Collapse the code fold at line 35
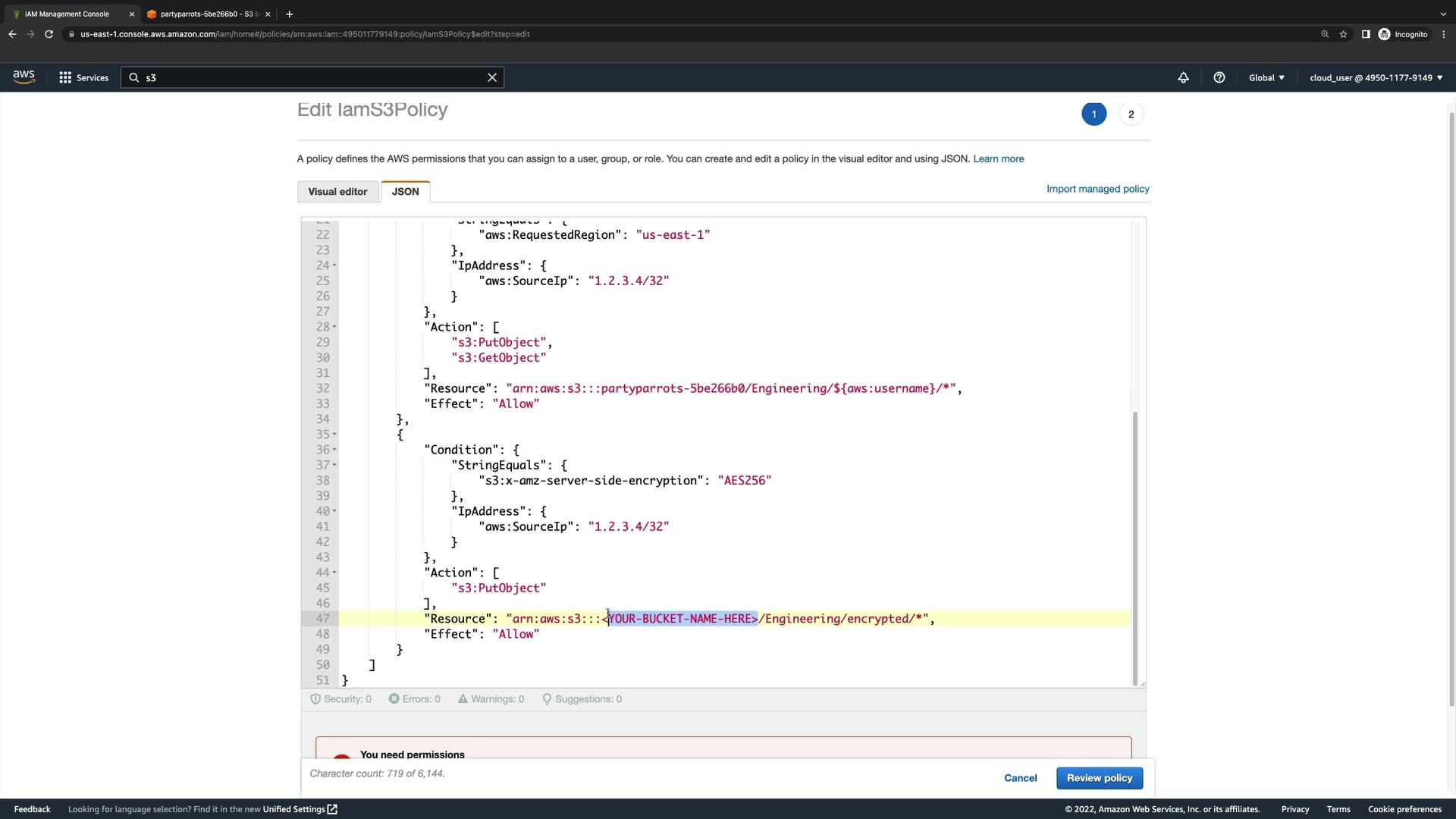This screenshot has width=1456, height=819. click(x=334, y=435)
